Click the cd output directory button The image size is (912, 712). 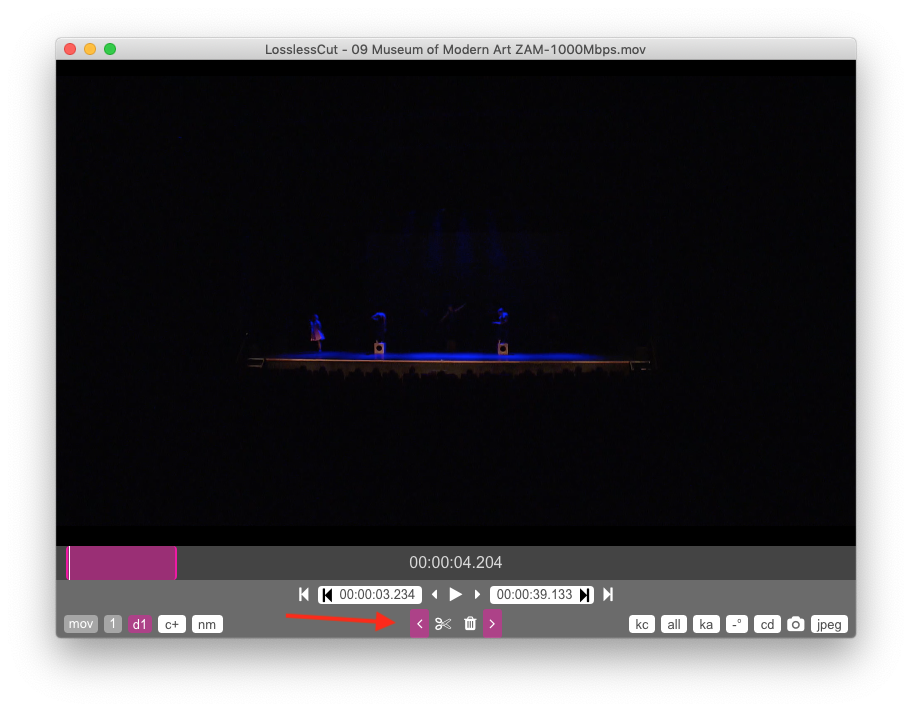(767, 624)
